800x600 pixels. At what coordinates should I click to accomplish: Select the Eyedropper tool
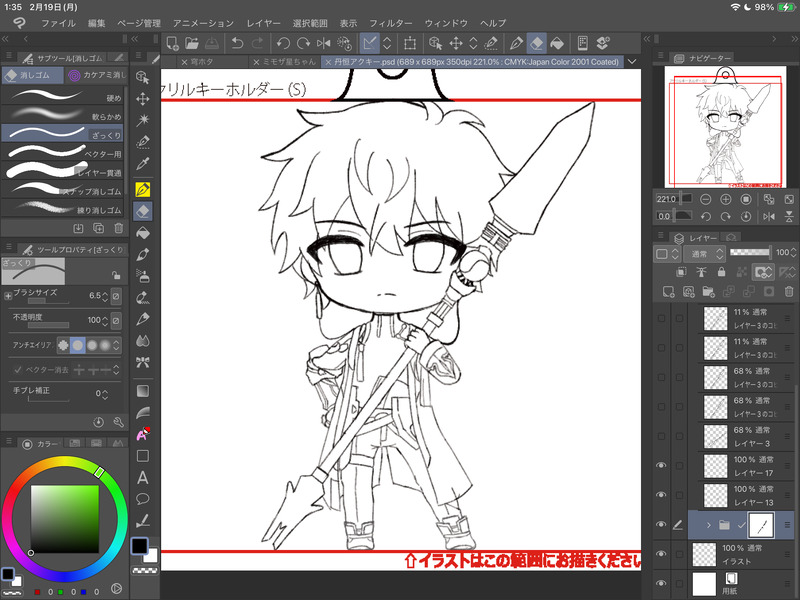coord(143,164)
